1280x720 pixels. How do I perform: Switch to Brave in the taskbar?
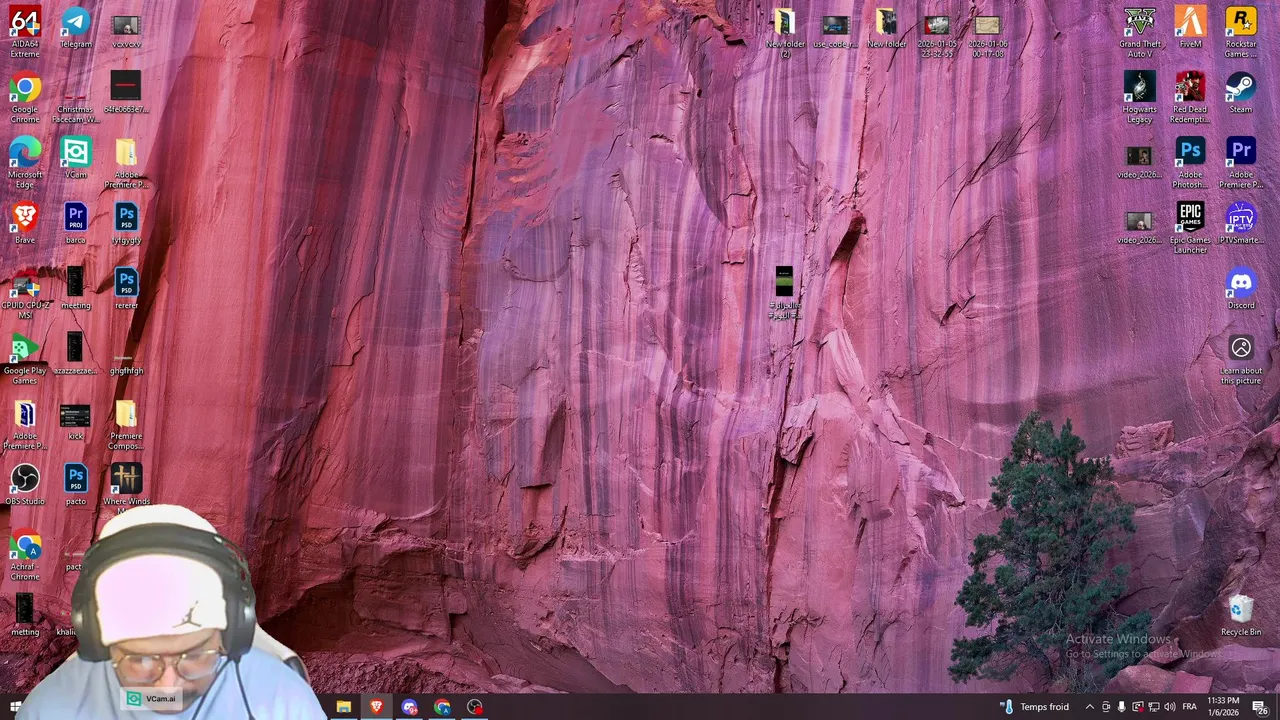pos(376,707)
